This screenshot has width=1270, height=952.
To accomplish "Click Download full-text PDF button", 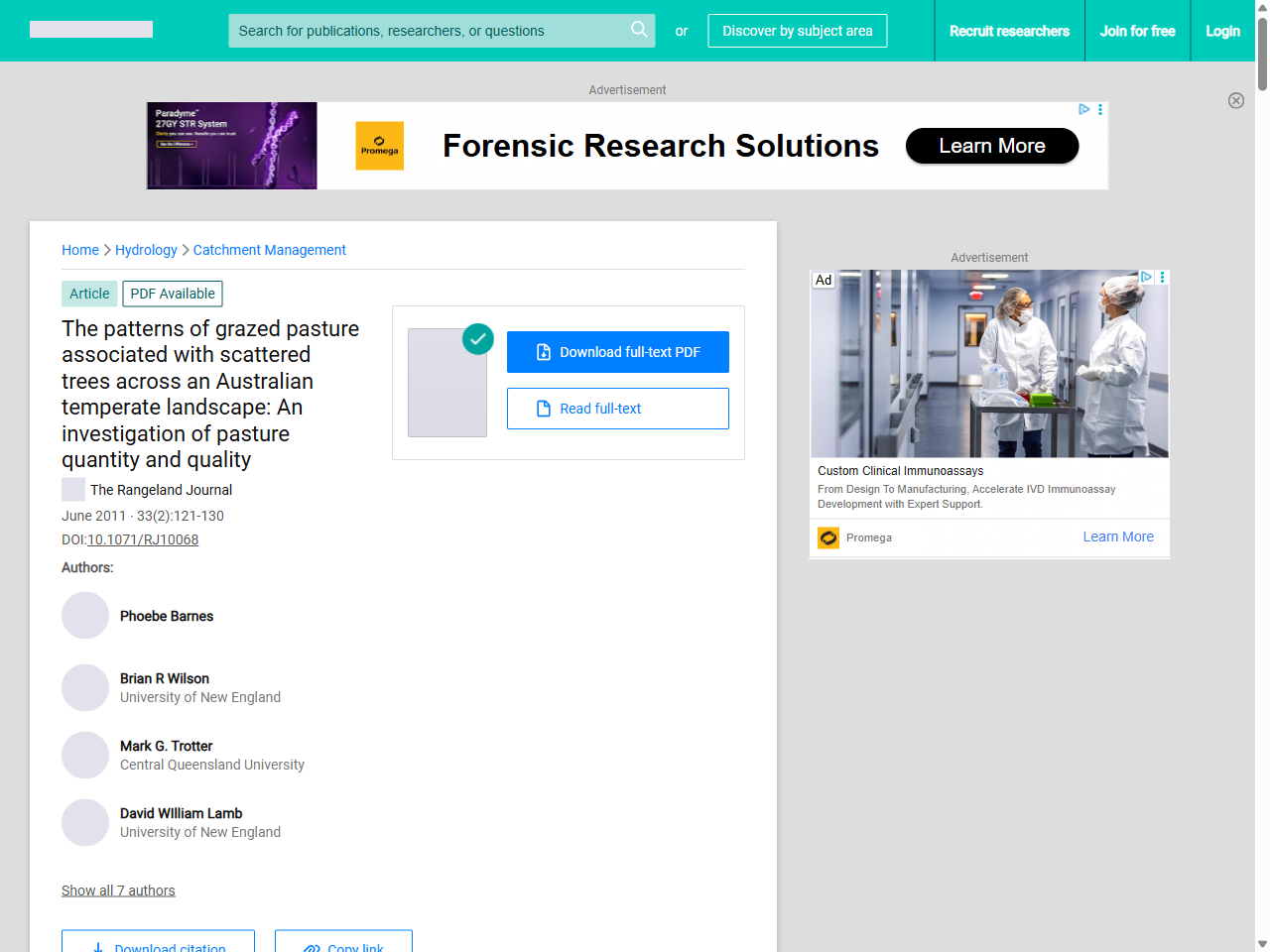I will [618, 352].
